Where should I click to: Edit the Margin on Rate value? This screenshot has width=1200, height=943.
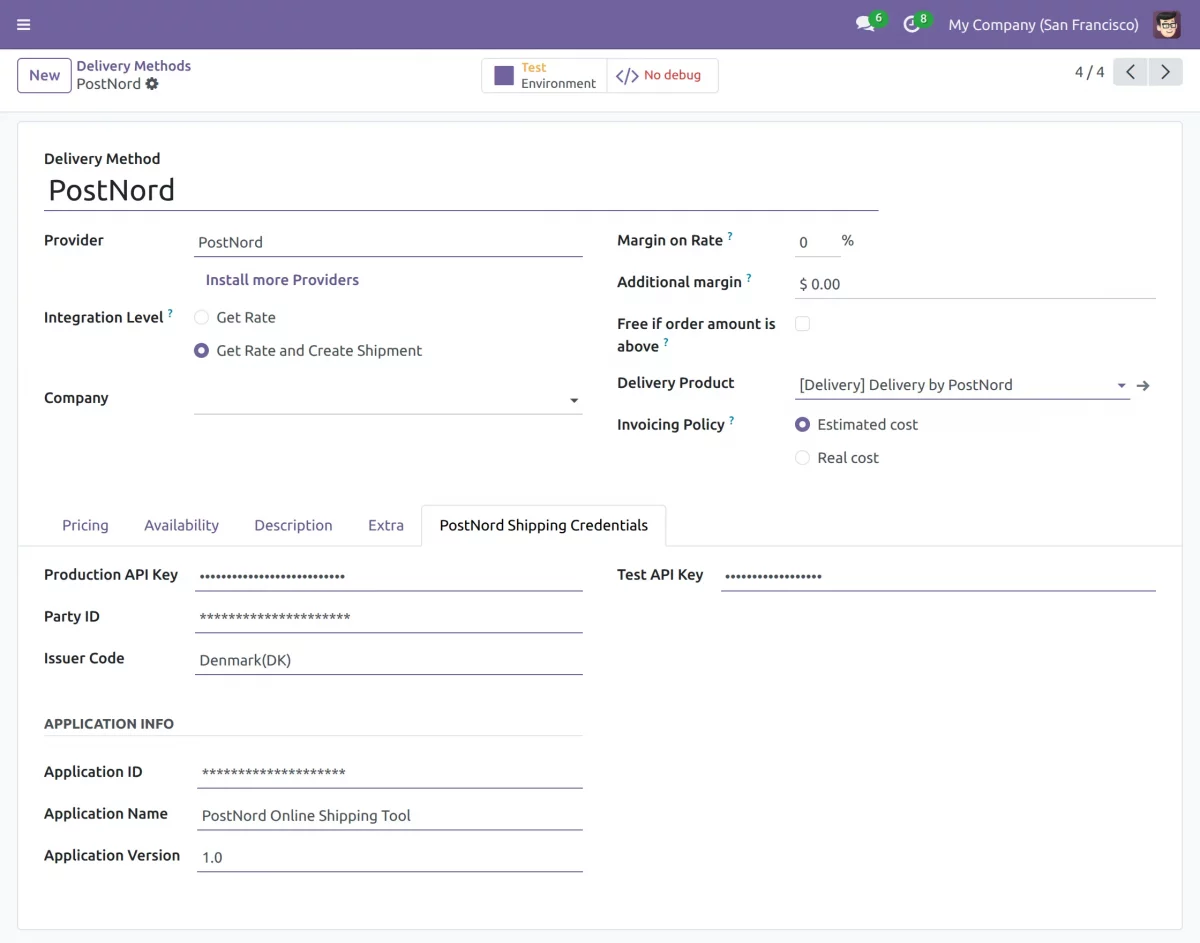point(816,242)
